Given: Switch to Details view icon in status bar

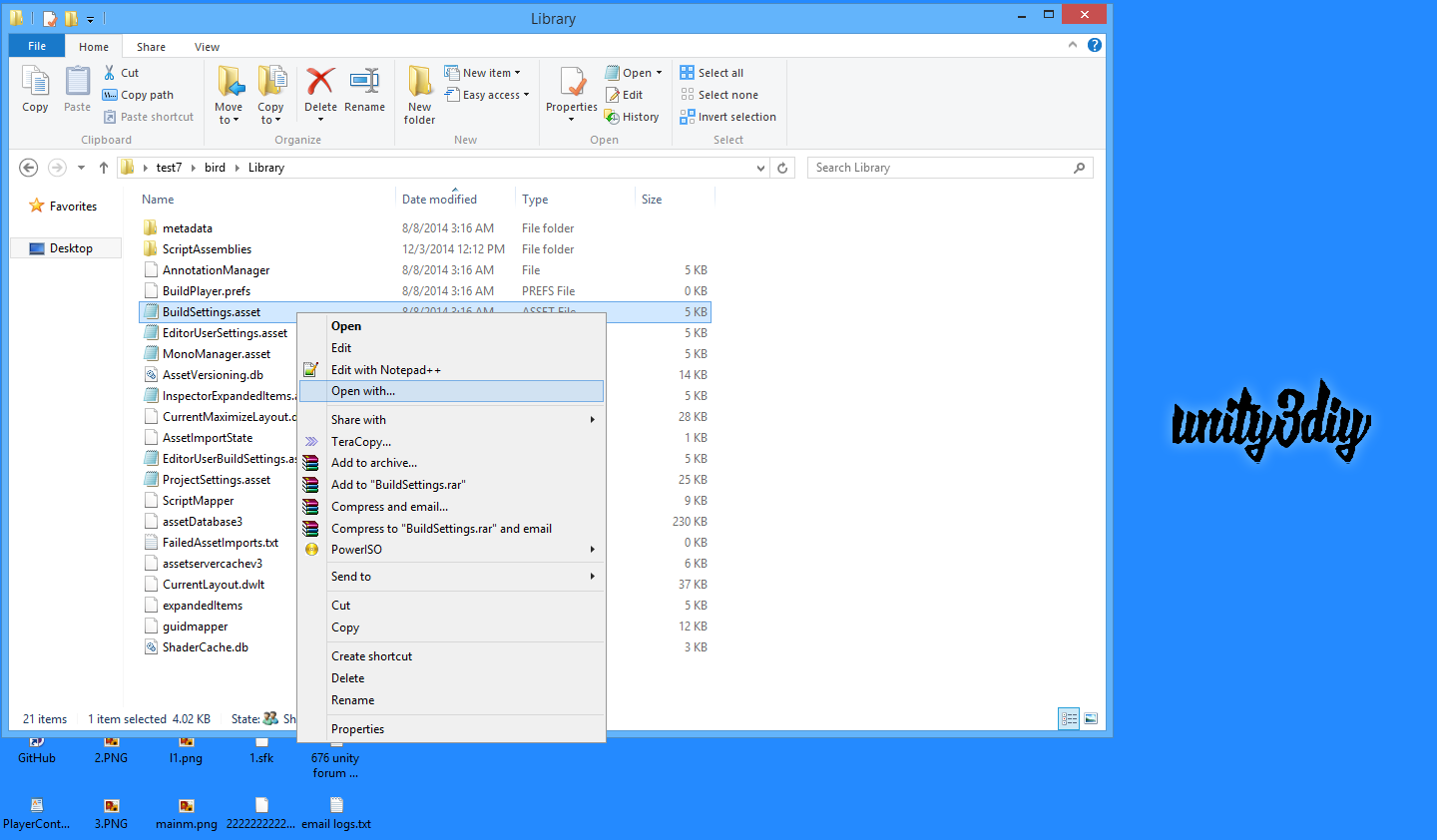Looking at the screenshot, I should click(1069, 718).
